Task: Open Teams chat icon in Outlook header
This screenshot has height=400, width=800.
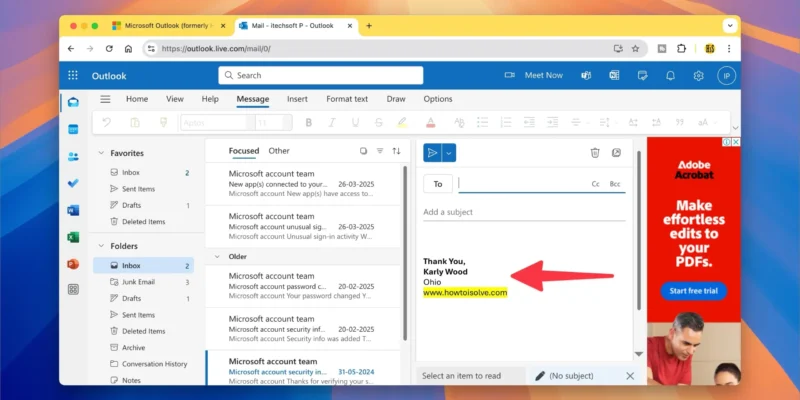Action: click(x=586, y=76)
